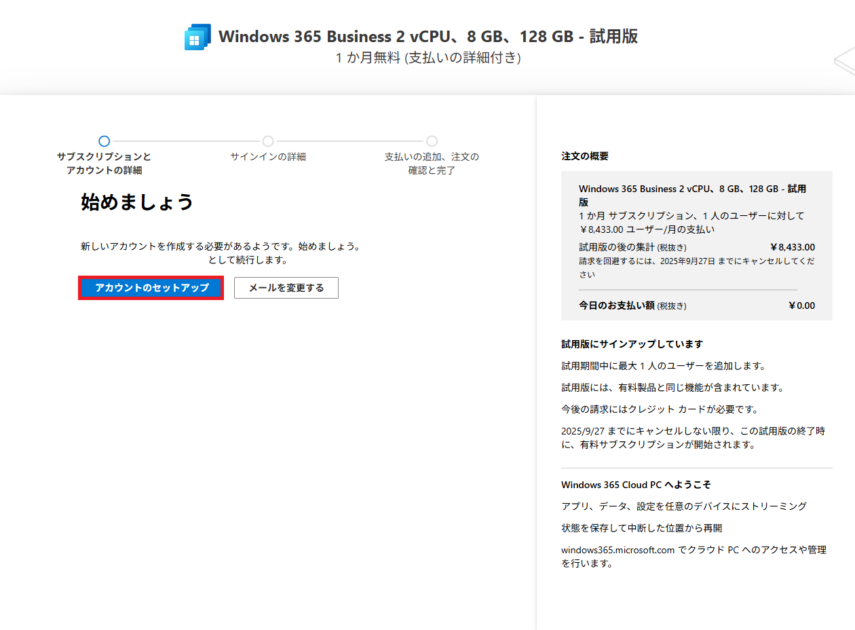Click the ¥0.00 amount due today
The height and width of the screenshot is (630, 855).
(x=802, y=305)
